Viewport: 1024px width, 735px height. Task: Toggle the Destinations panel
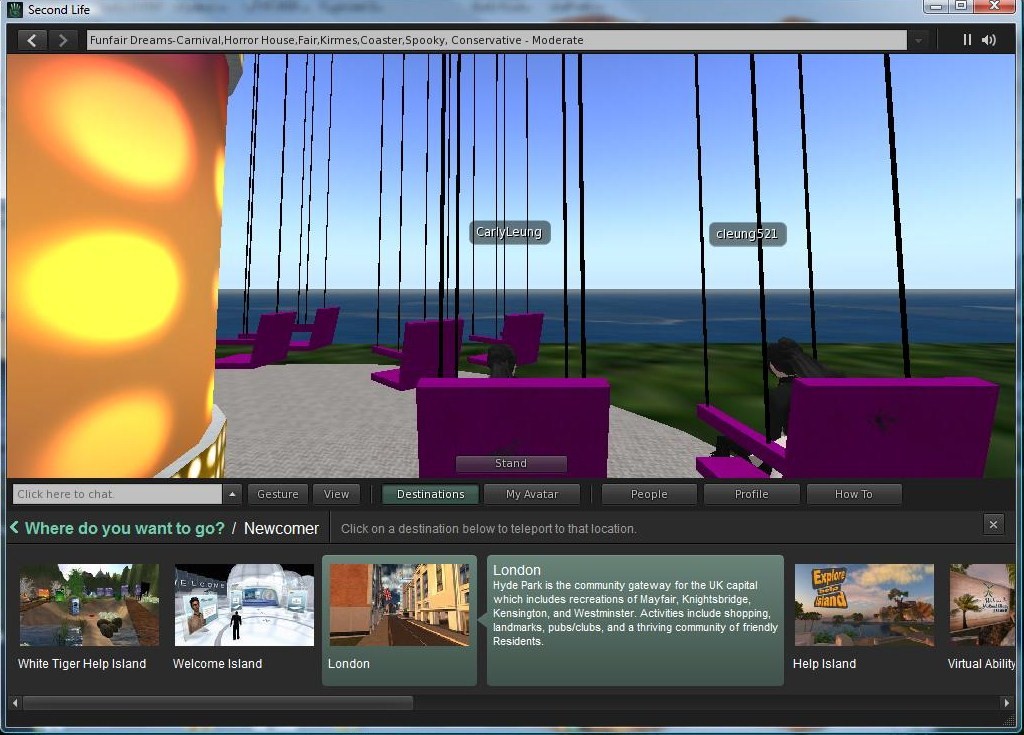pos(430,494)
